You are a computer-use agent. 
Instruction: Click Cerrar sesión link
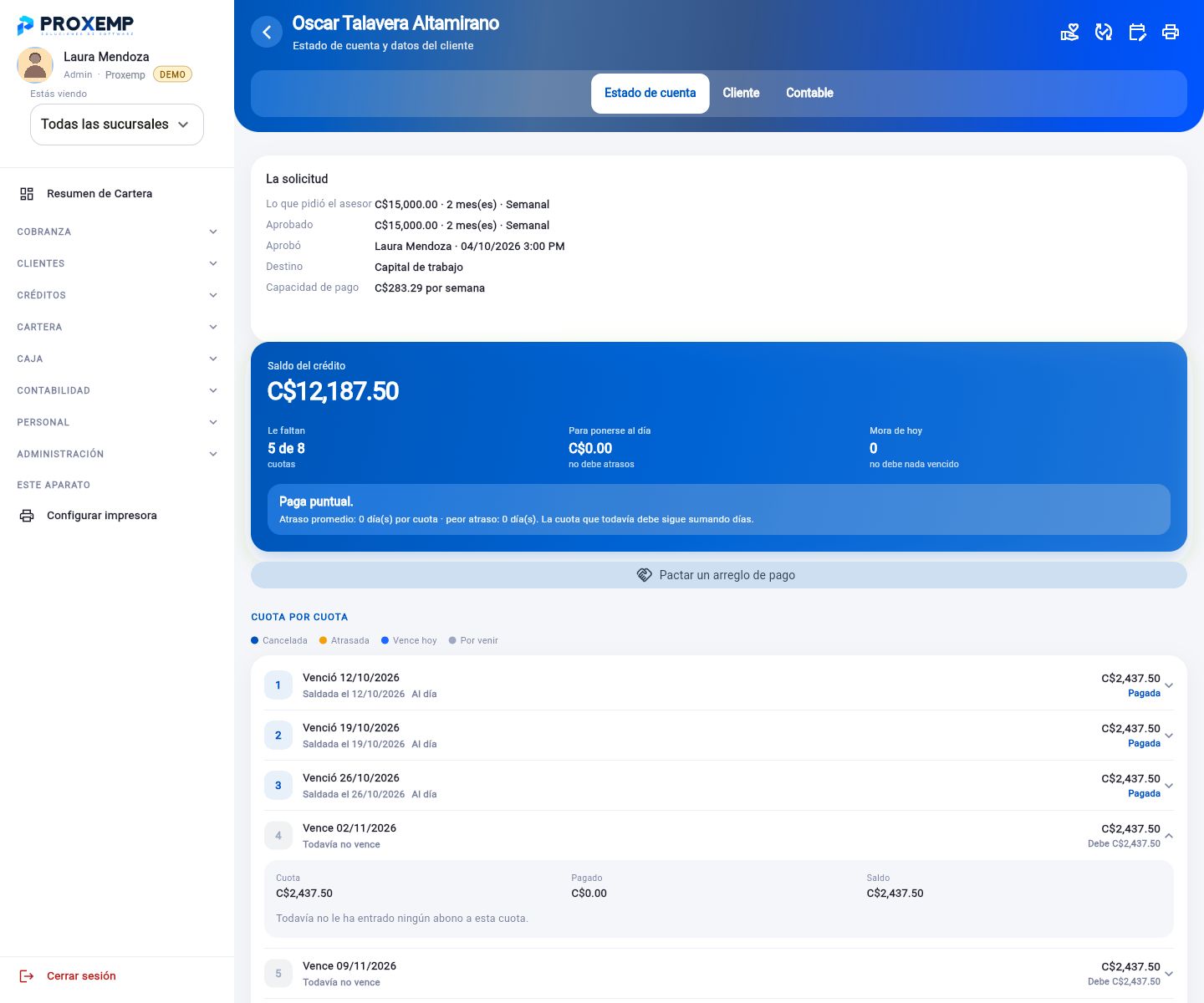point(81,976)
